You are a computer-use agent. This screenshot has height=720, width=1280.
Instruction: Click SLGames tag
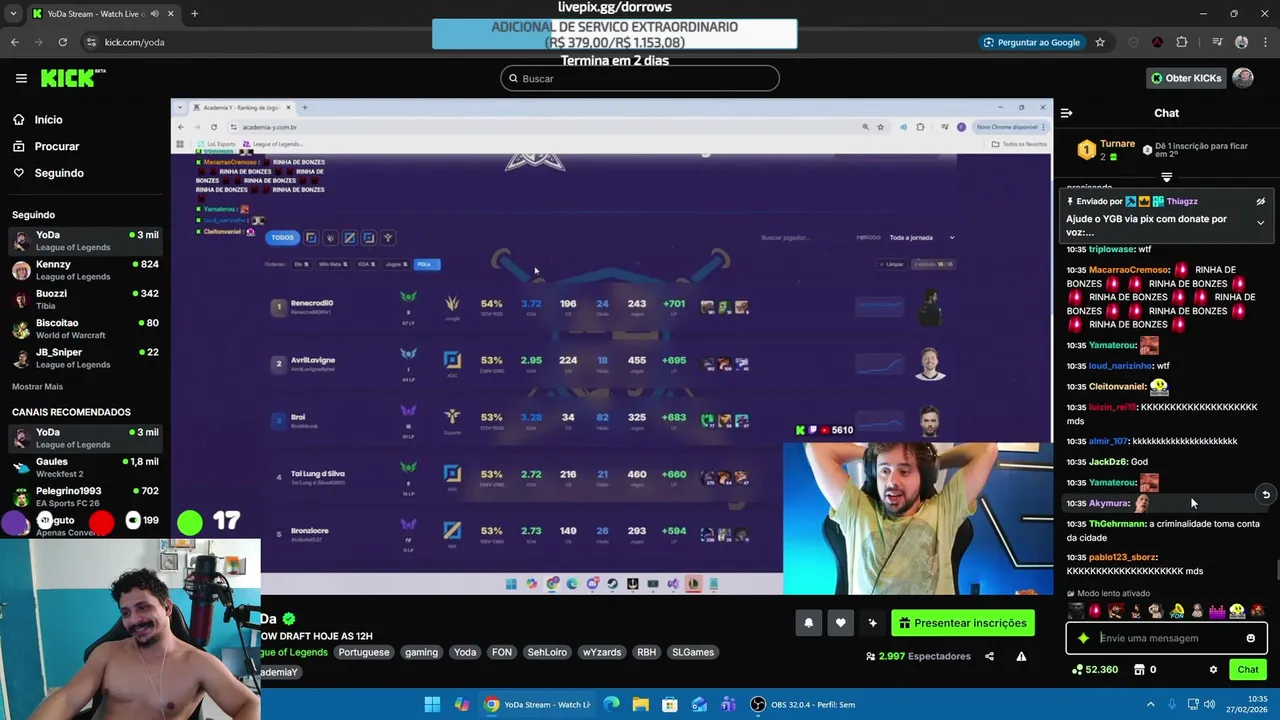[693, 652]
